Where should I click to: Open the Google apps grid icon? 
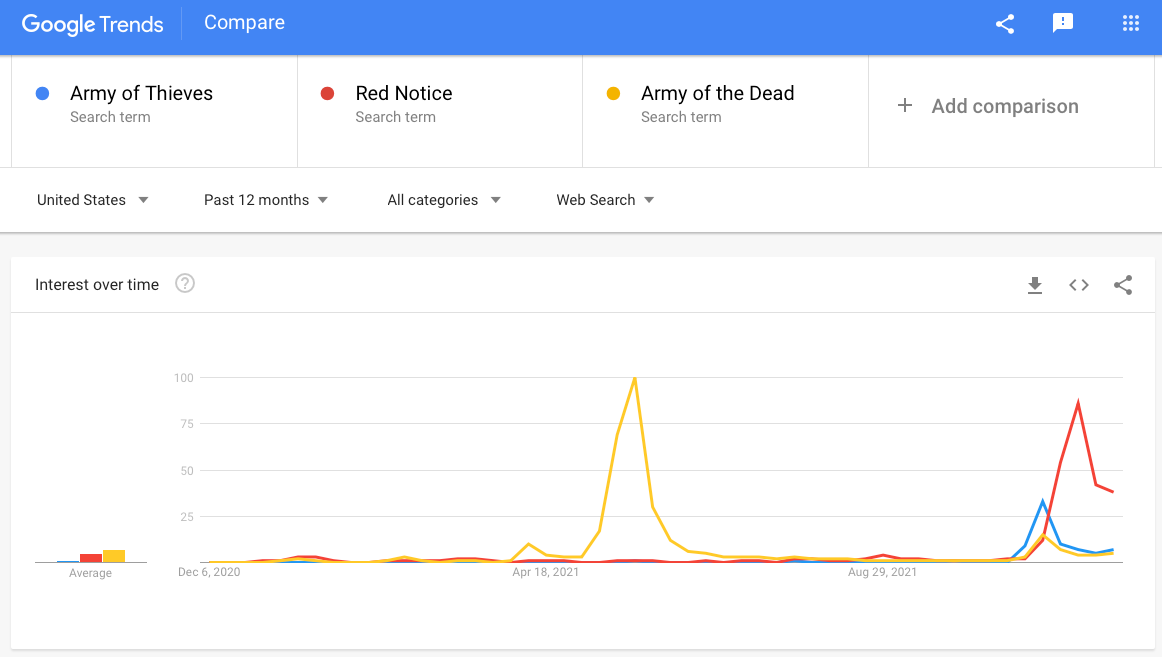(x=1131, y=24)
